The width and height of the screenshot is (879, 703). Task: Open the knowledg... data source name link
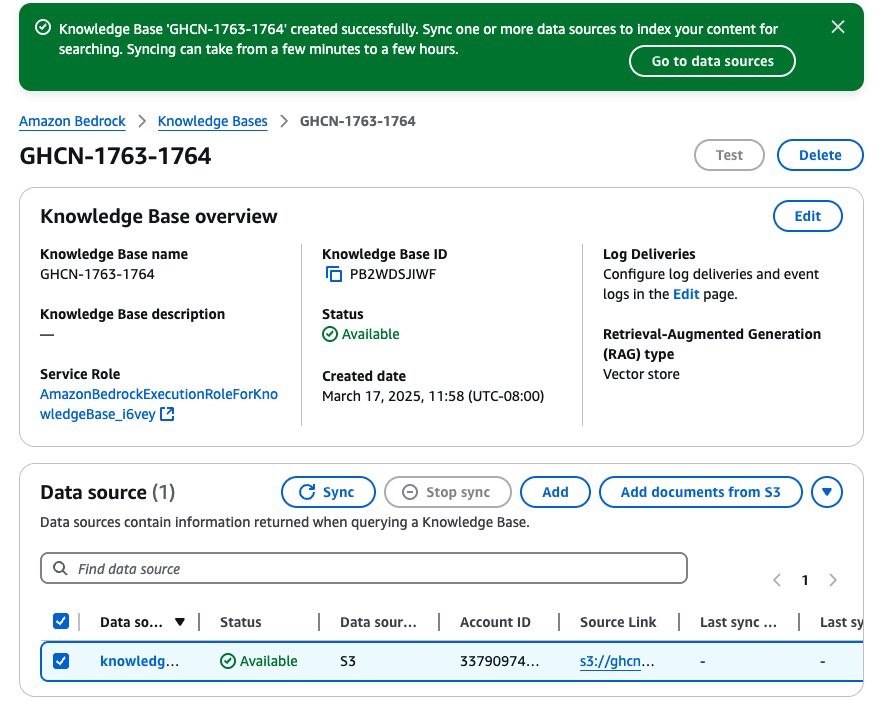[x=140, y=662]
